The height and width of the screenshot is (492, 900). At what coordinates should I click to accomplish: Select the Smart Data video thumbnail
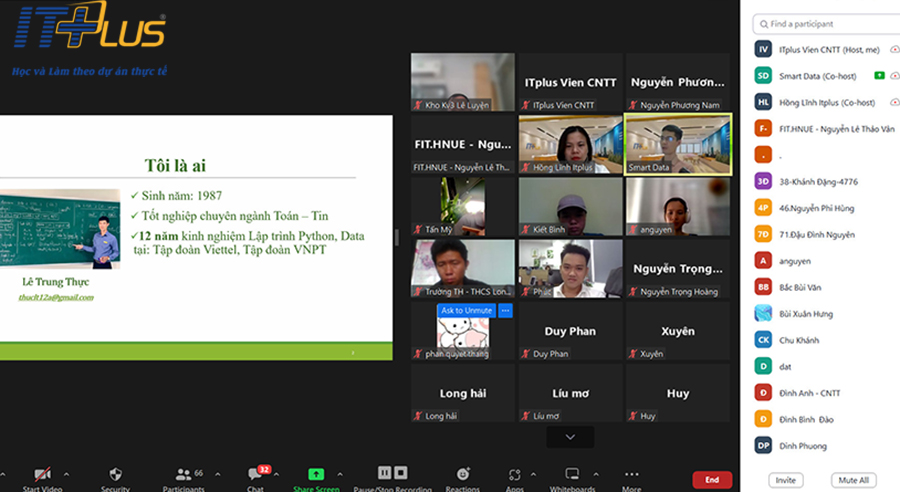[x=677, y=144]
